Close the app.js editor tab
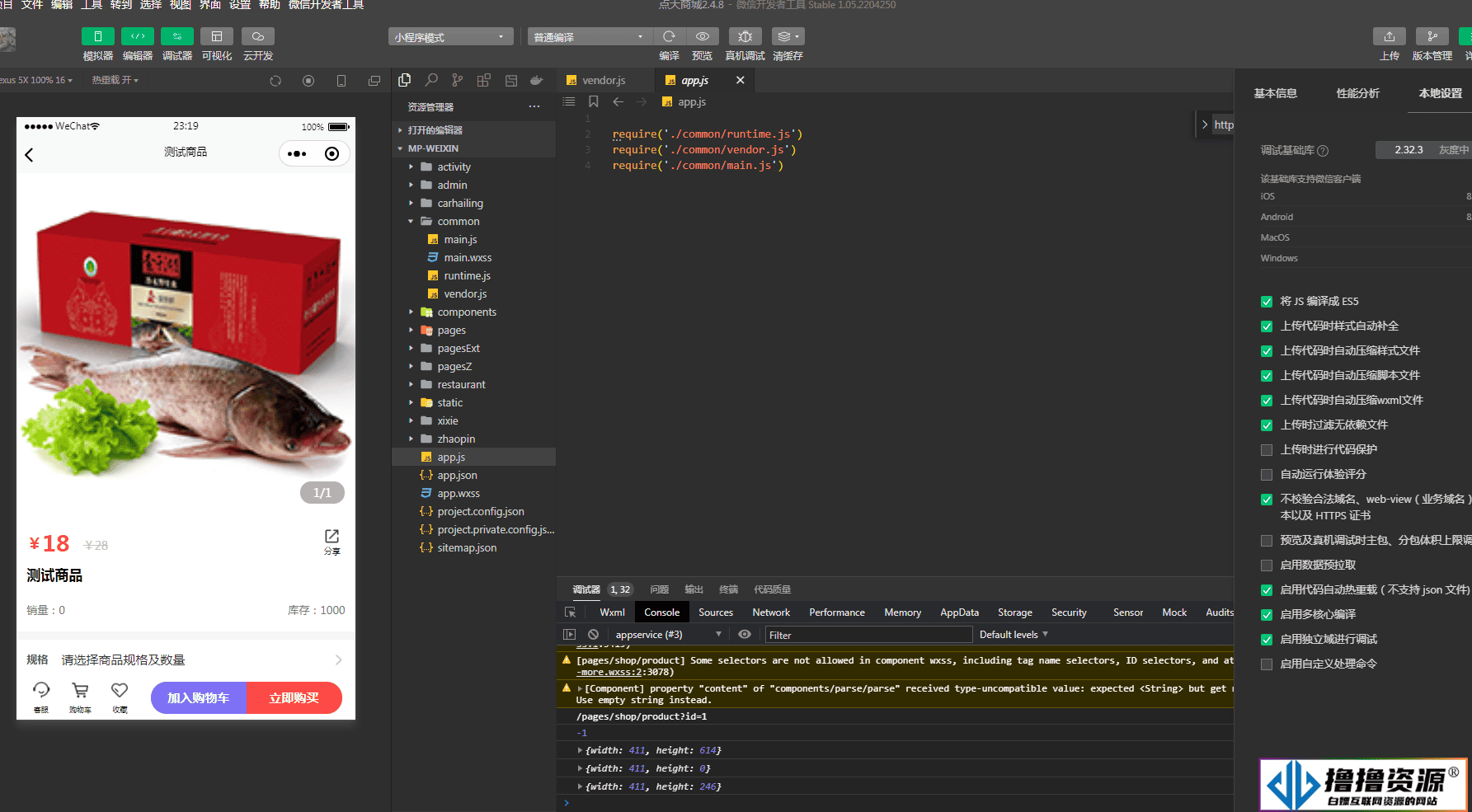This screenshot has width=1472, height=812. click(740, 80)
